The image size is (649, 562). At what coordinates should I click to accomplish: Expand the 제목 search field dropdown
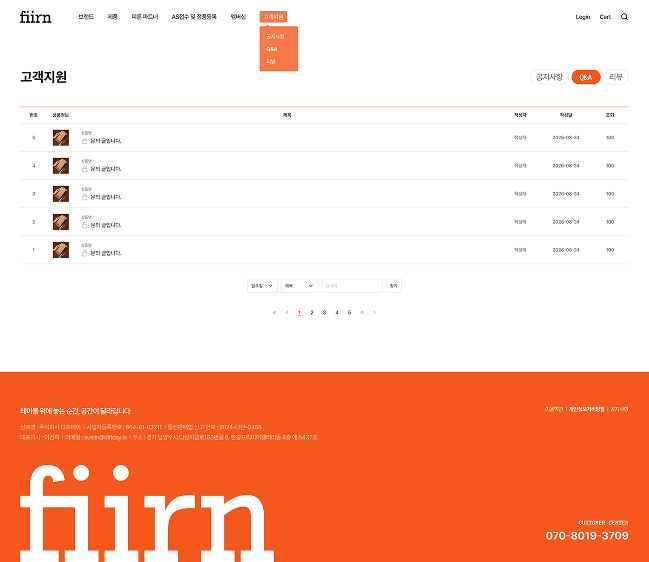[x=300, y=286]
